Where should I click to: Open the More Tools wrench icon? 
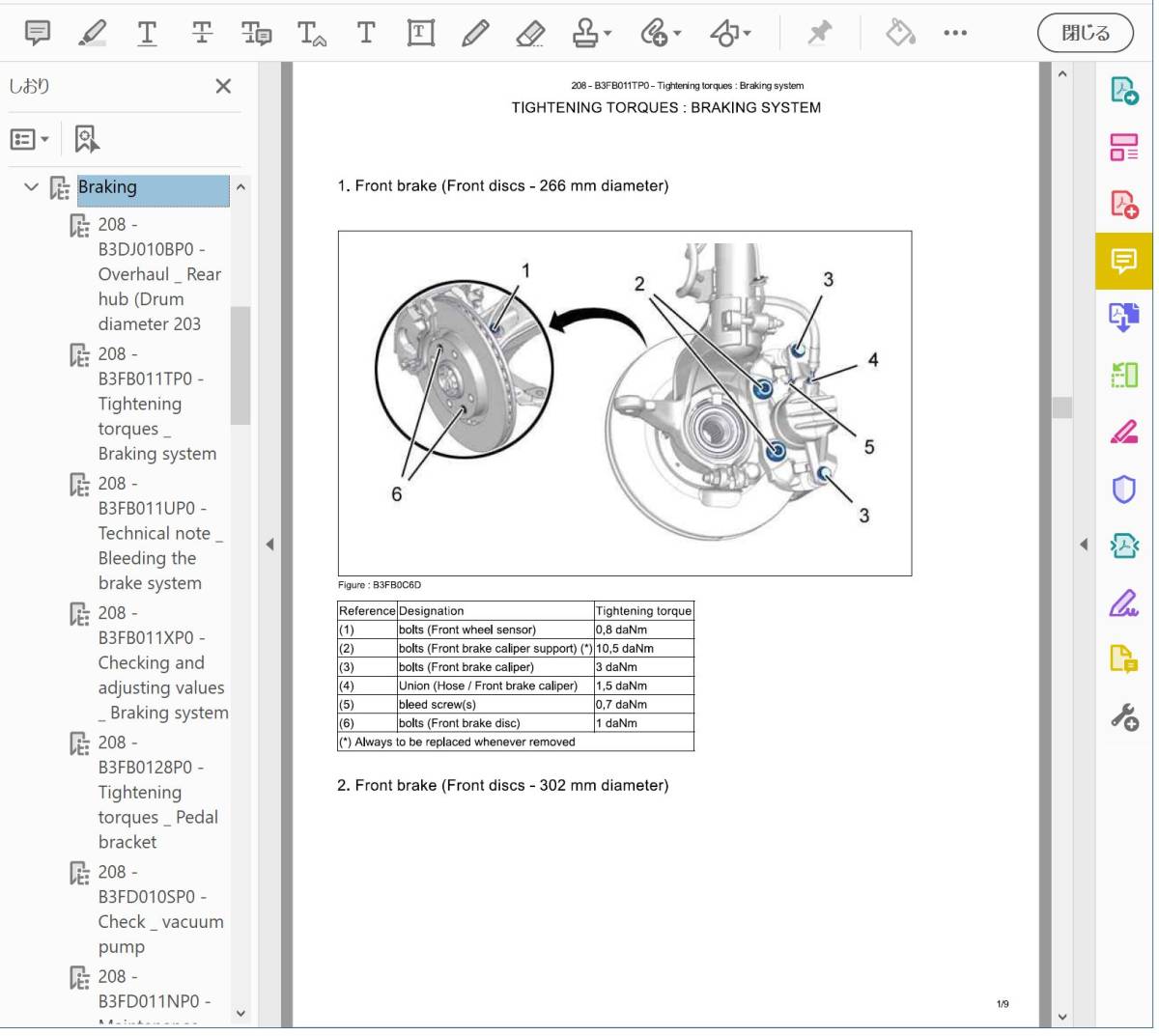(1124, 717)
